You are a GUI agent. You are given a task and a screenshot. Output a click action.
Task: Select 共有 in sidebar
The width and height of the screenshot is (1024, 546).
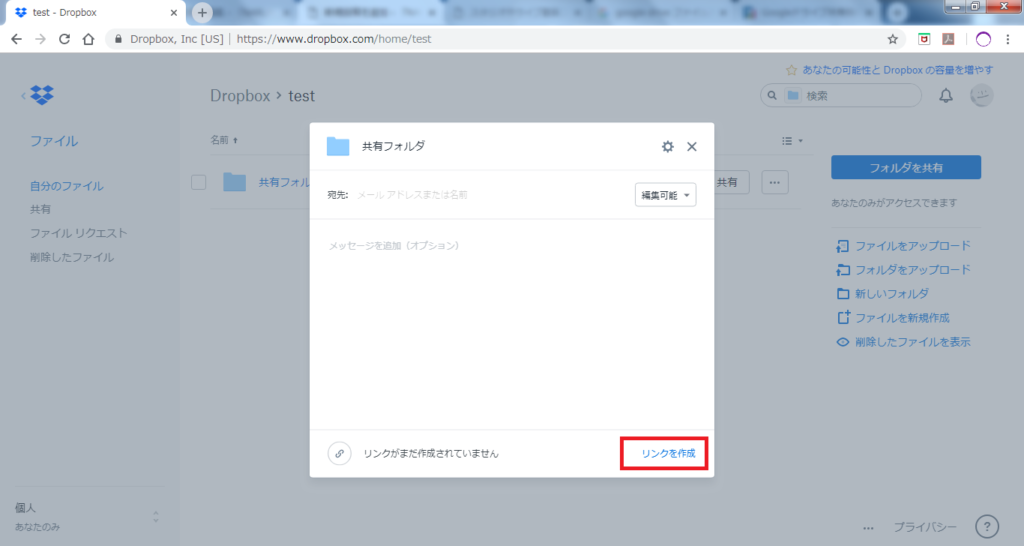[x=40, y=209]
